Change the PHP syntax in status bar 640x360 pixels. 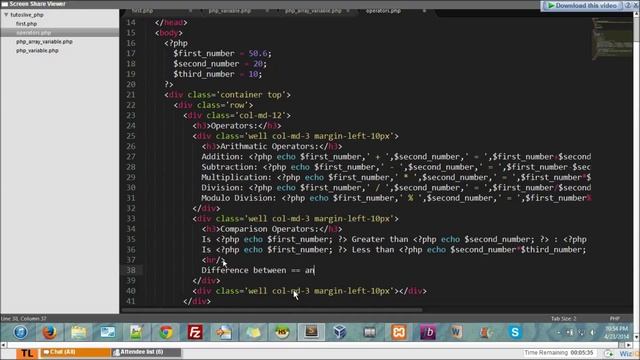(615, 319)
